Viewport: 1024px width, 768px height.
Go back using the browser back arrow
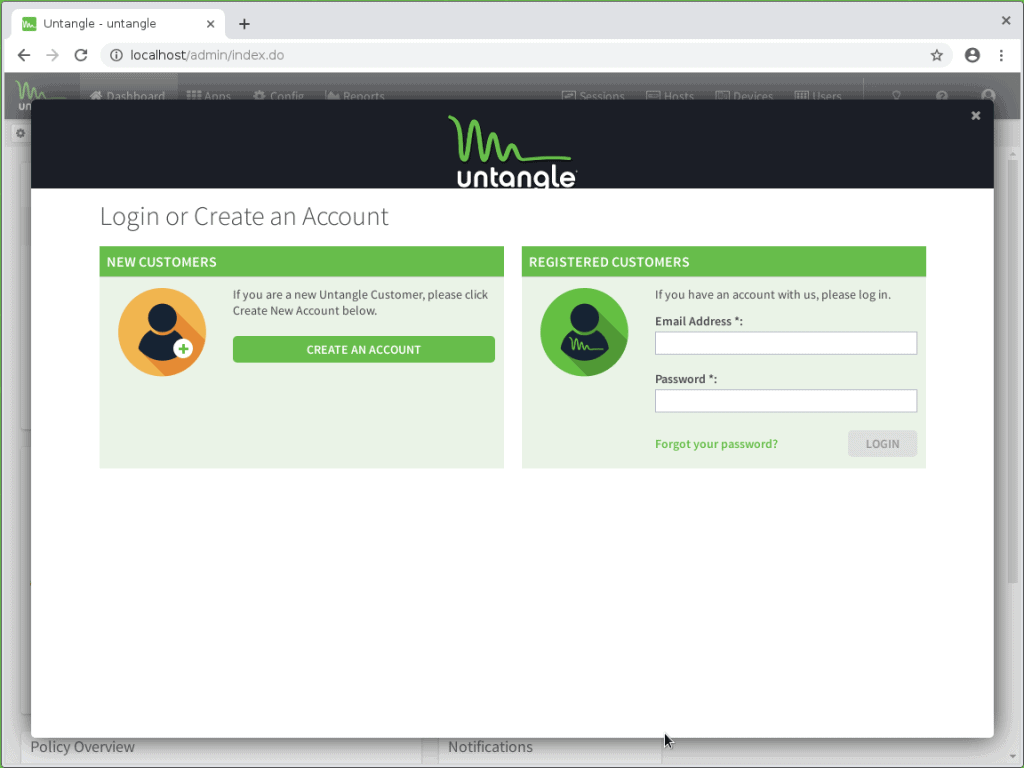(24, 56)
